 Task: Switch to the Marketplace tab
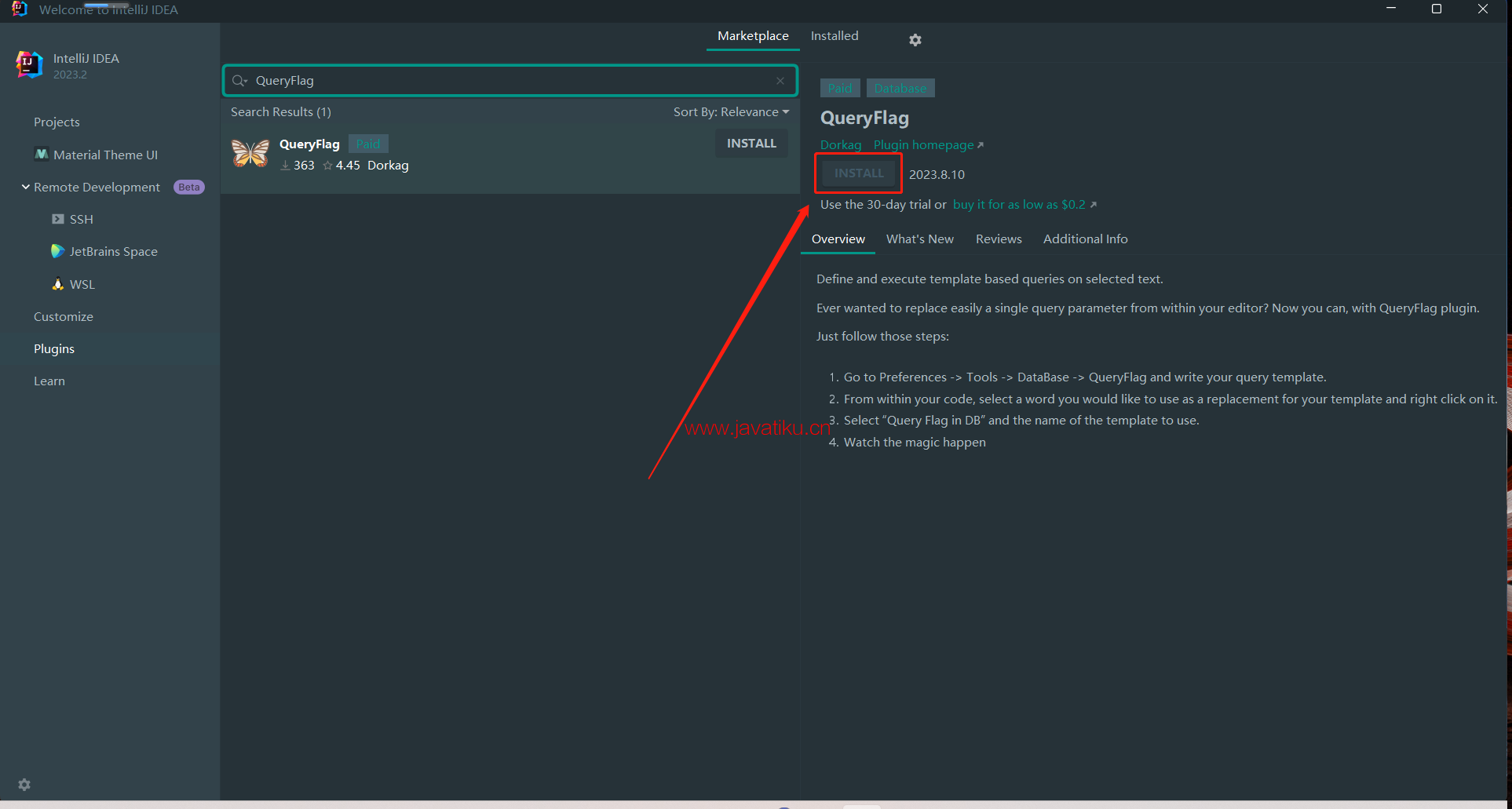753,36
